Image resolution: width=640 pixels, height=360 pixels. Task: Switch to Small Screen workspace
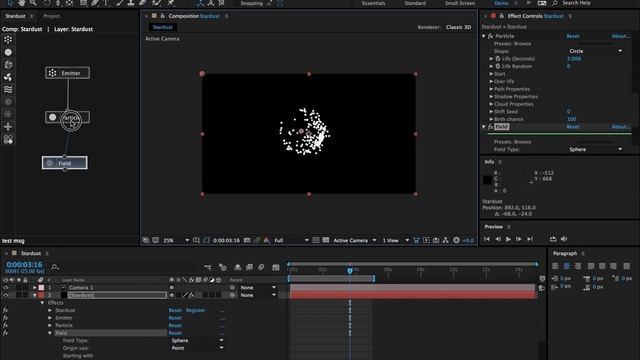[460, 3]
